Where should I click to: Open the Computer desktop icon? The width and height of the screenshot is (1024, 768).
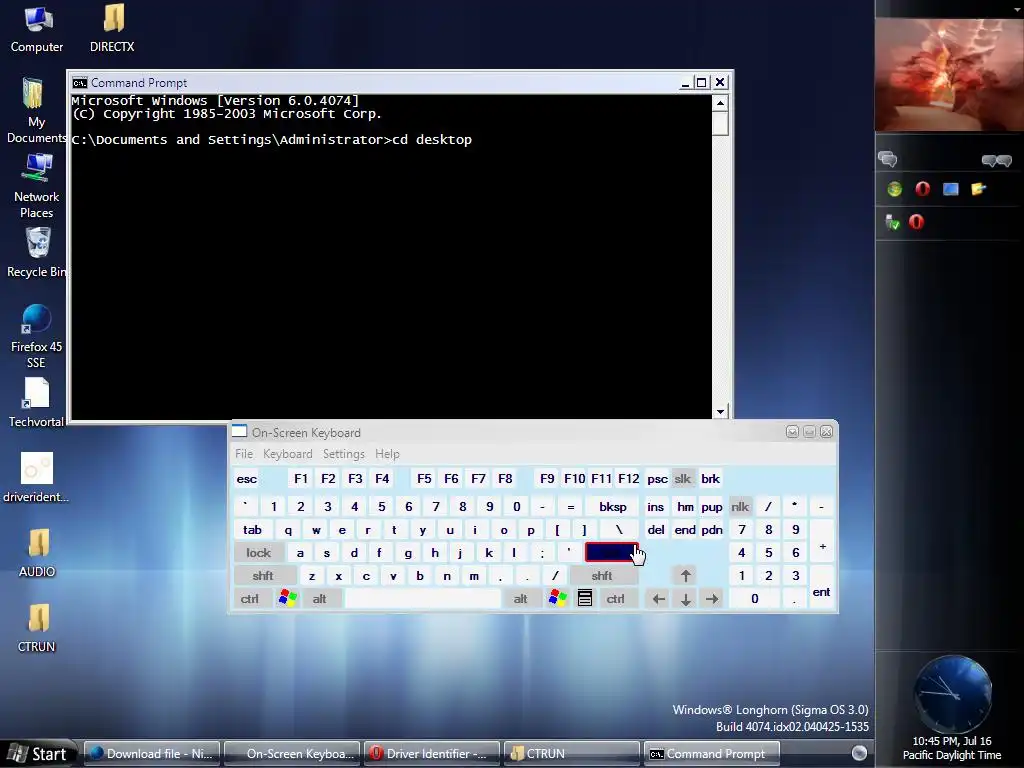click(x=37, y=29)
